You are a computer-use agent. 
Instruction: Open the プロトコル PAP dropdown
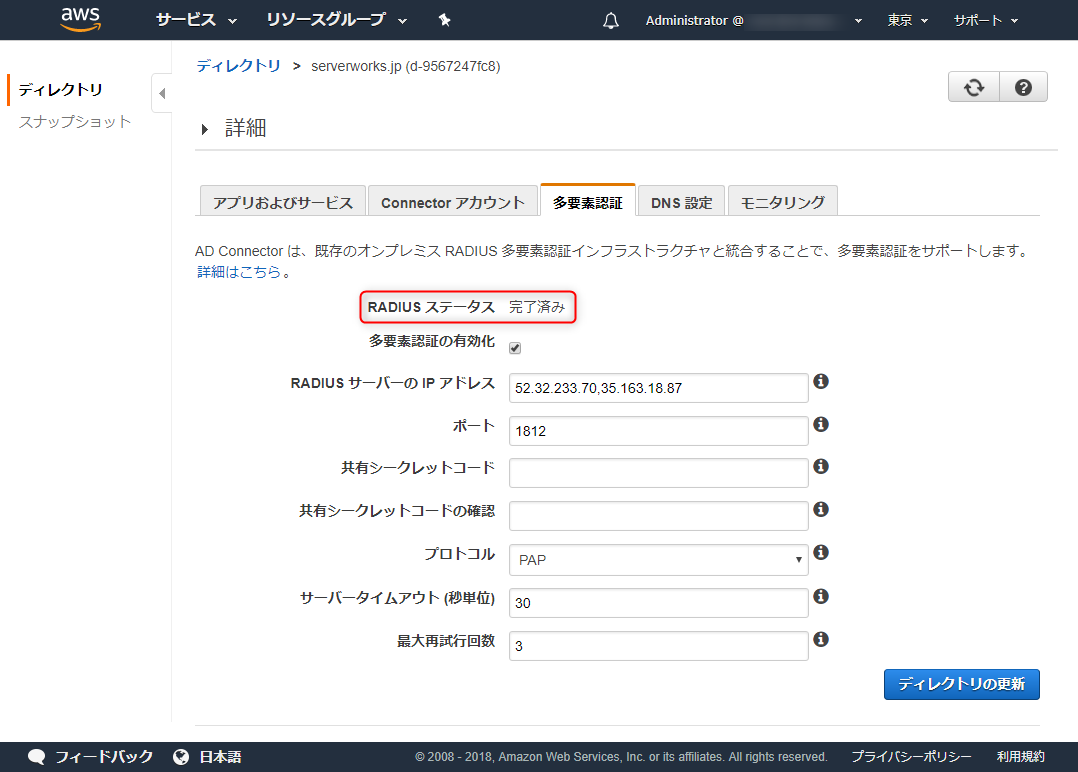[658, 560]
